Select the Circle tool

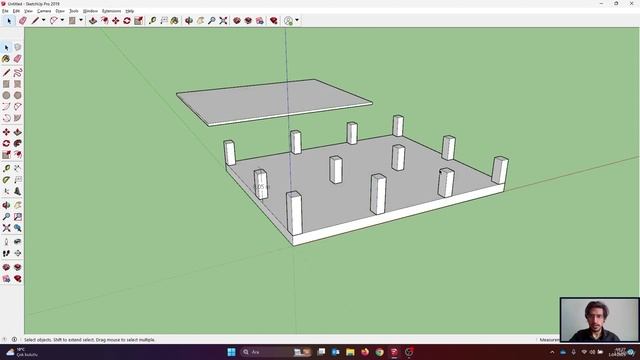6,95
